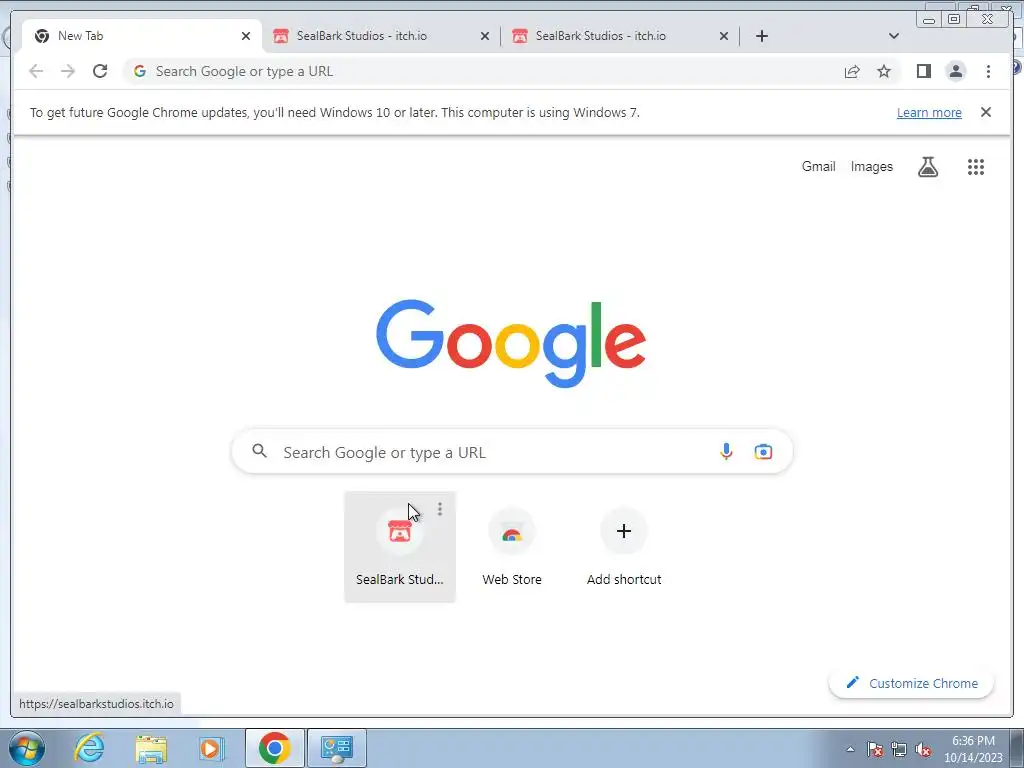The width and height of the screenshot is (1024, 768).
Task: Open the Windows Start menu
Action: [27, 748]
